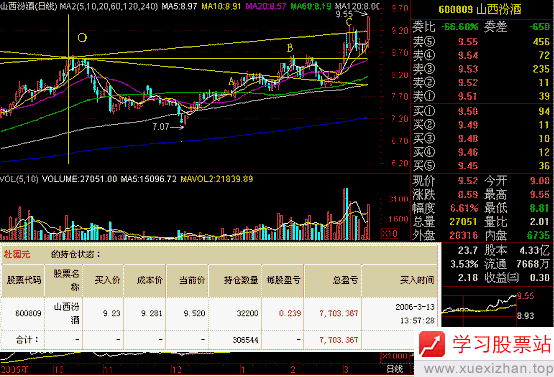The image size is (554, 377).
Task: Click the intraday mini chart thumbnail
Action: pyautogui.click(x=479, y=306)
